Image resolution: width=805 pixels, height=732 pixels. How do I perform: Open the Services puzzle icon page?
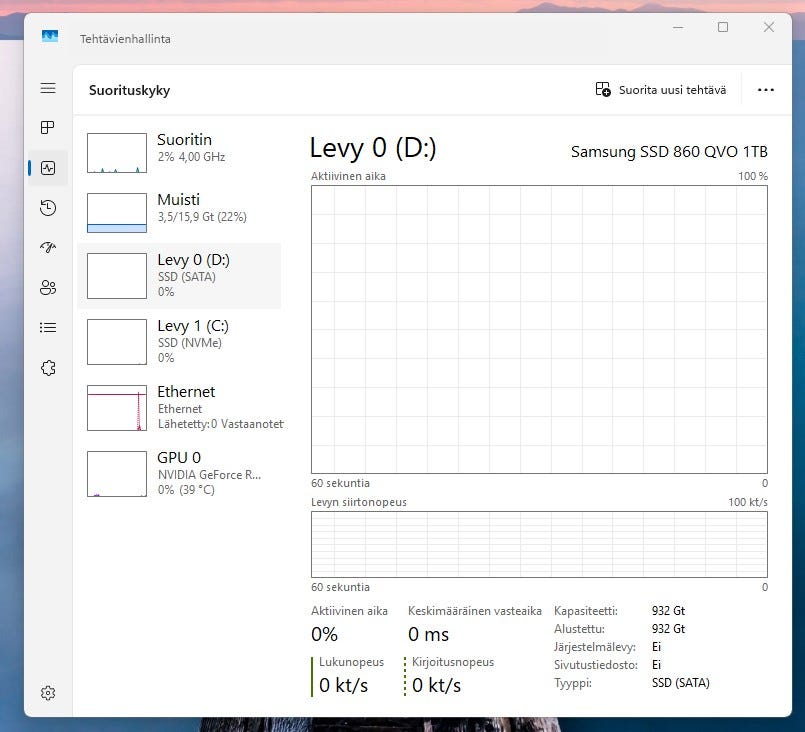coord(48,368)
